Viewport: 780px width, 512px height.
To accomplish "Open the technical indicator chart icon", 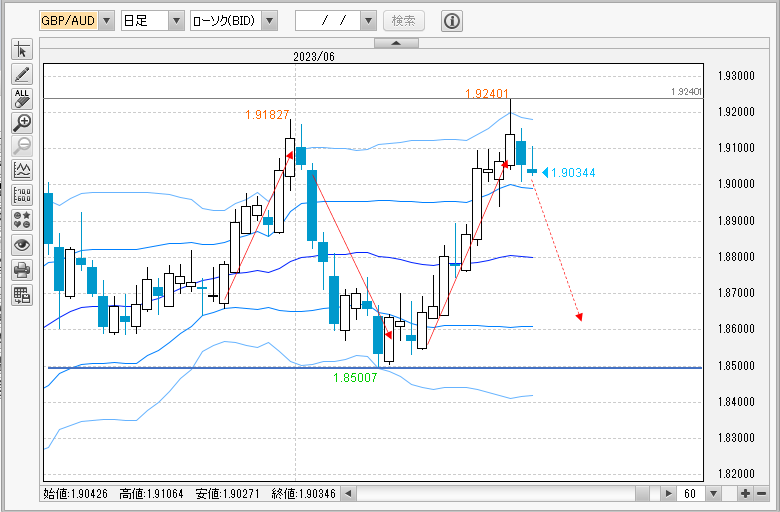I will [22, 171].
